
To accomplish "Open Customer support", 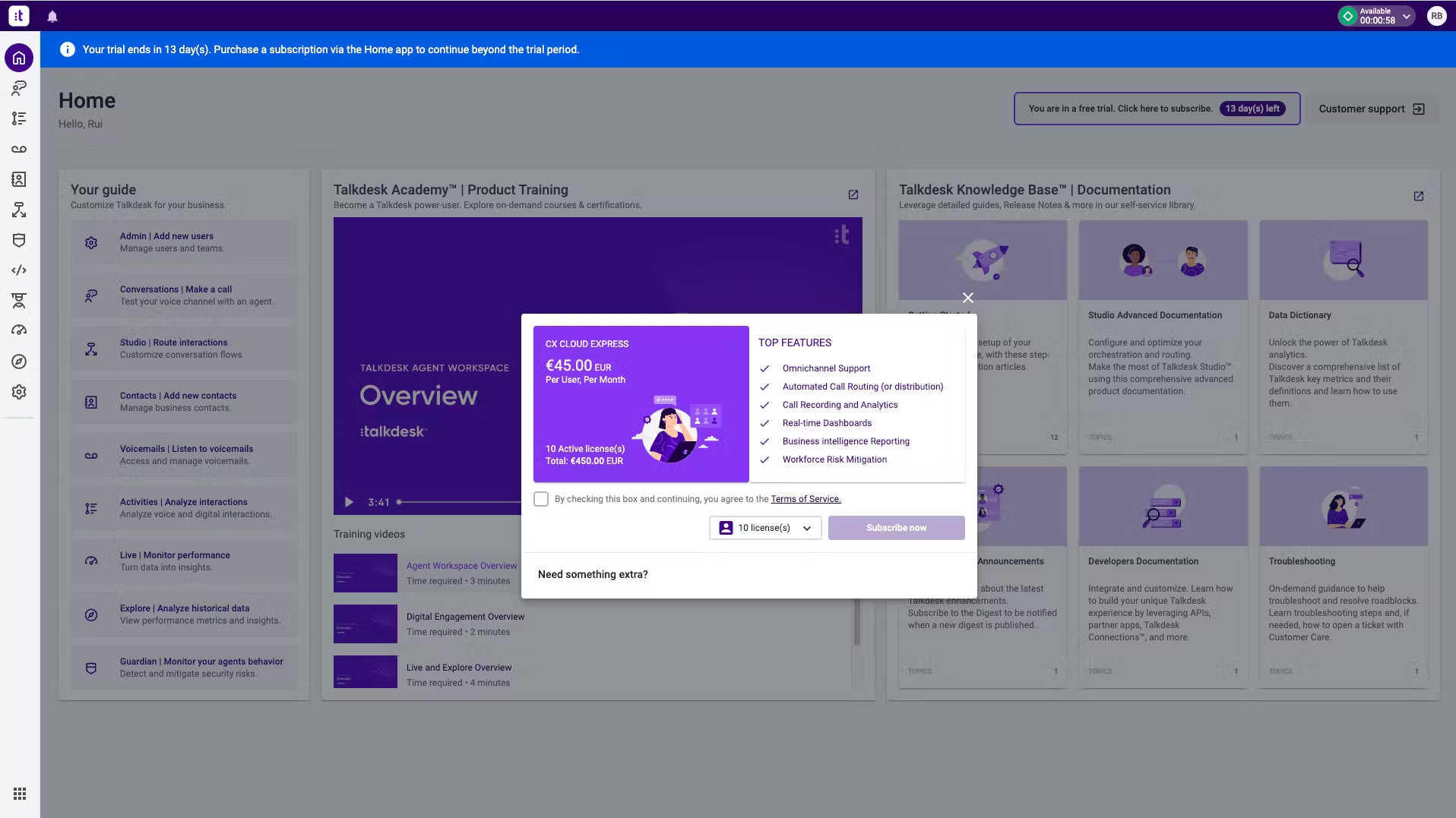I will click(x=1372, y=109).
